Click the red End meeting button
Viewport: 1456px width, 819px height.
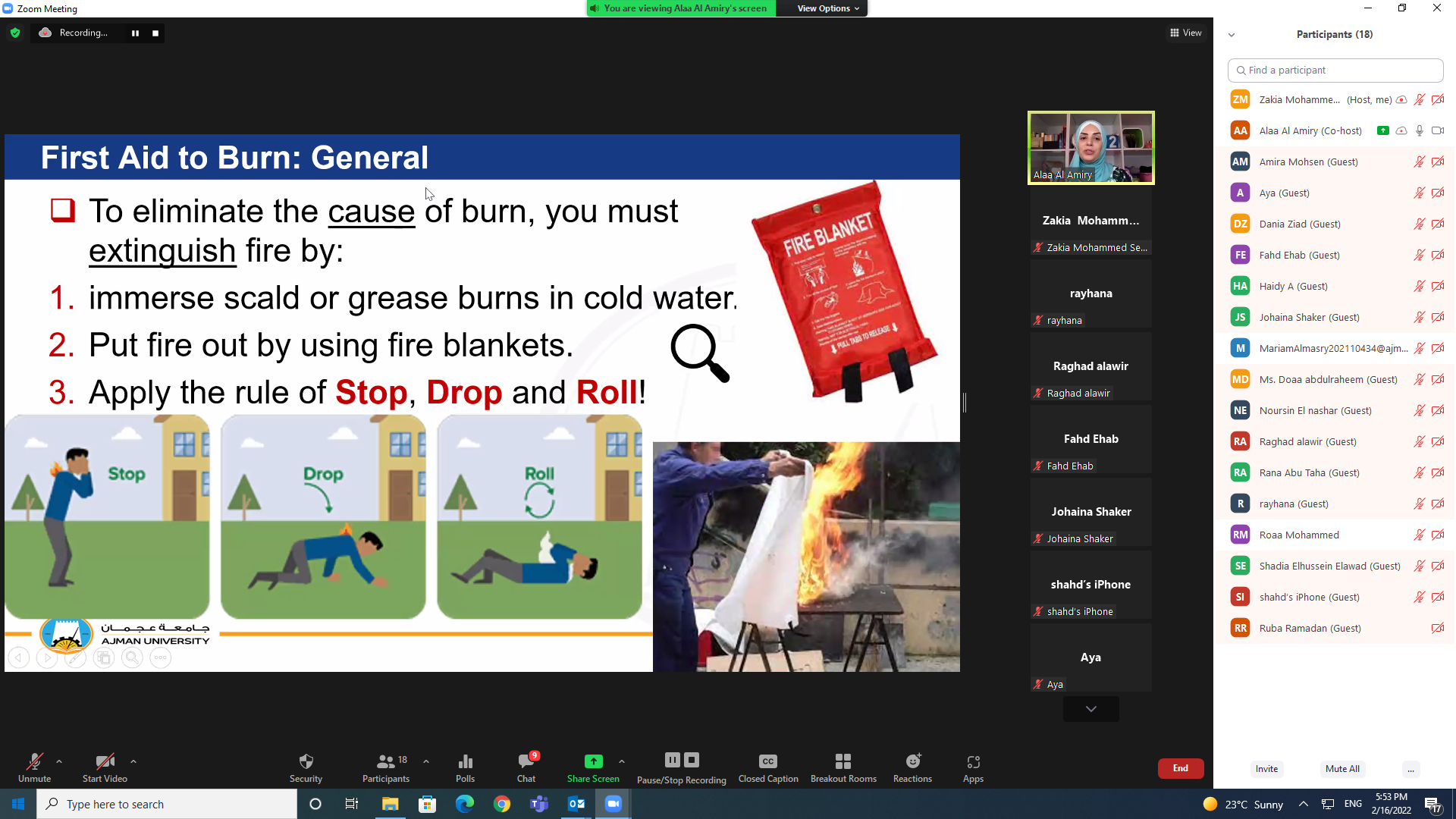pos(1180,768)
